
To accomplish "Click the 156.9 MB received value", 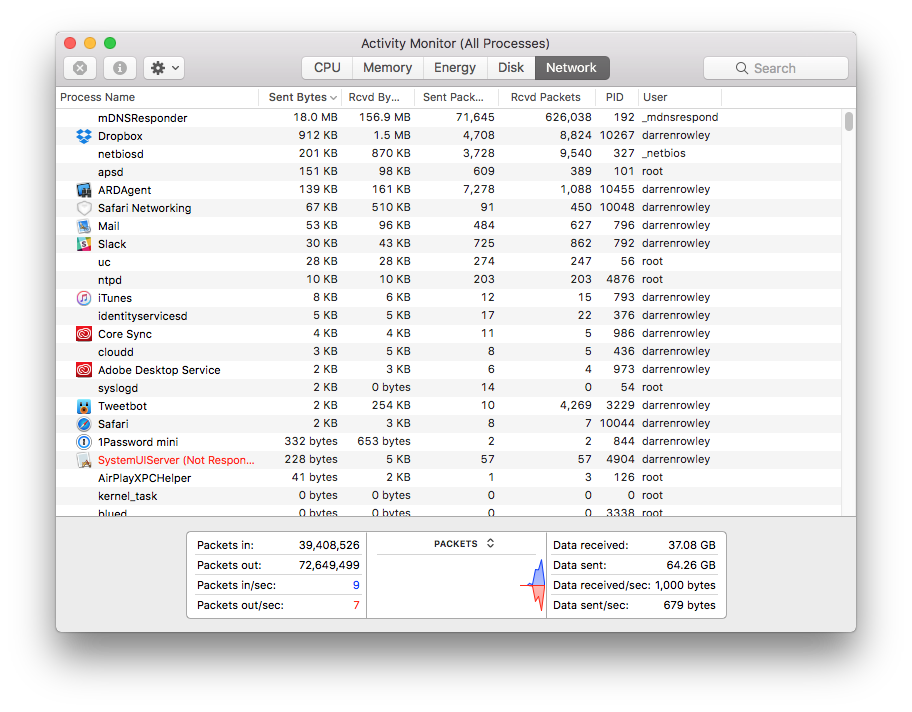I will (385, 118).
